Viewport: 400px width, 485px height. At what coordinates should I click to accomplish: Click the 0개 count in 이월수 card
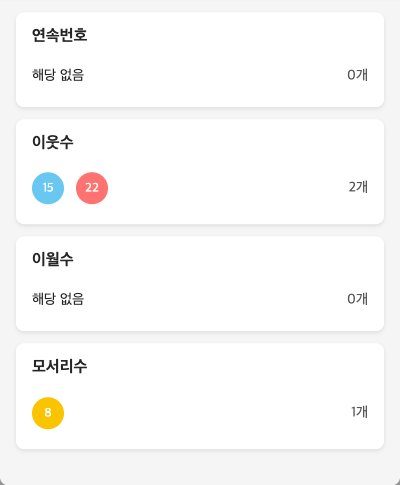(x=357, y=299)
